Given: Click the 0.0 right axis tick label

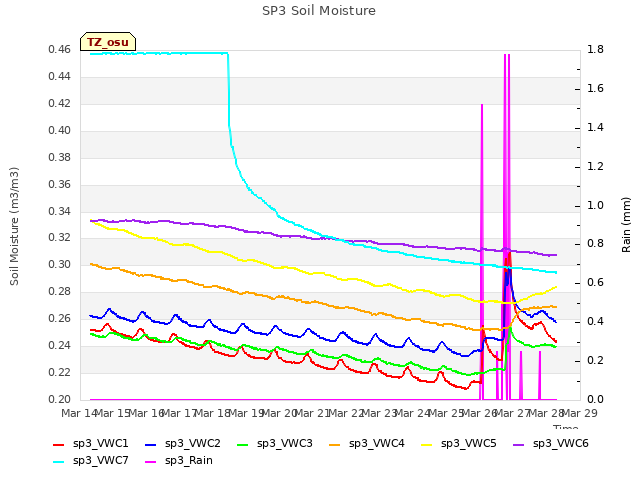Looking at the screenshot, I should coord(595,400).
